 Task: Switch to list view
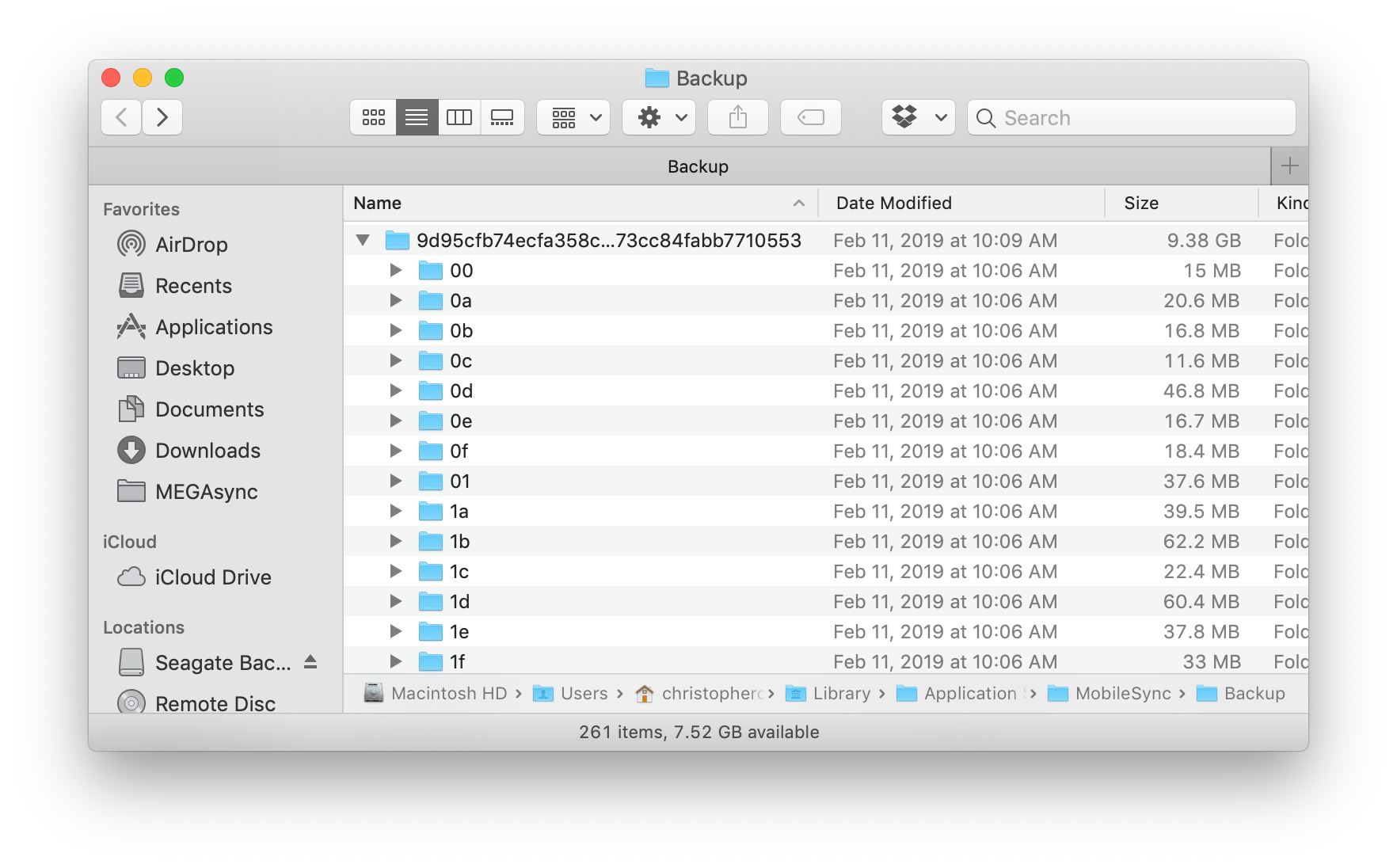coord(417,117)
